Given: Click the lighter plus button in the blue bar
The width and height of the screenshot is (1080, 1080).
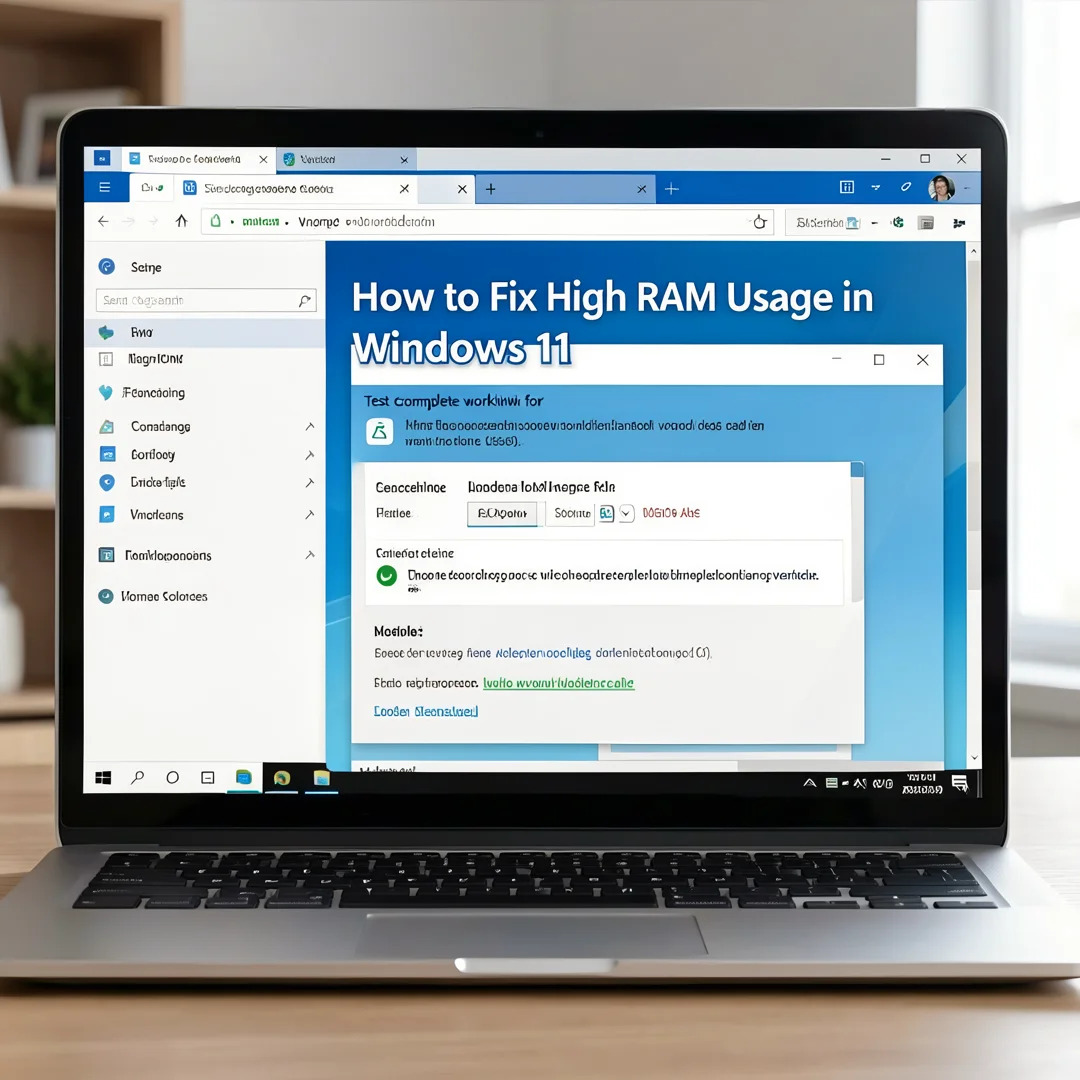Looking at the screenshot, I should (x=672, y=189).
